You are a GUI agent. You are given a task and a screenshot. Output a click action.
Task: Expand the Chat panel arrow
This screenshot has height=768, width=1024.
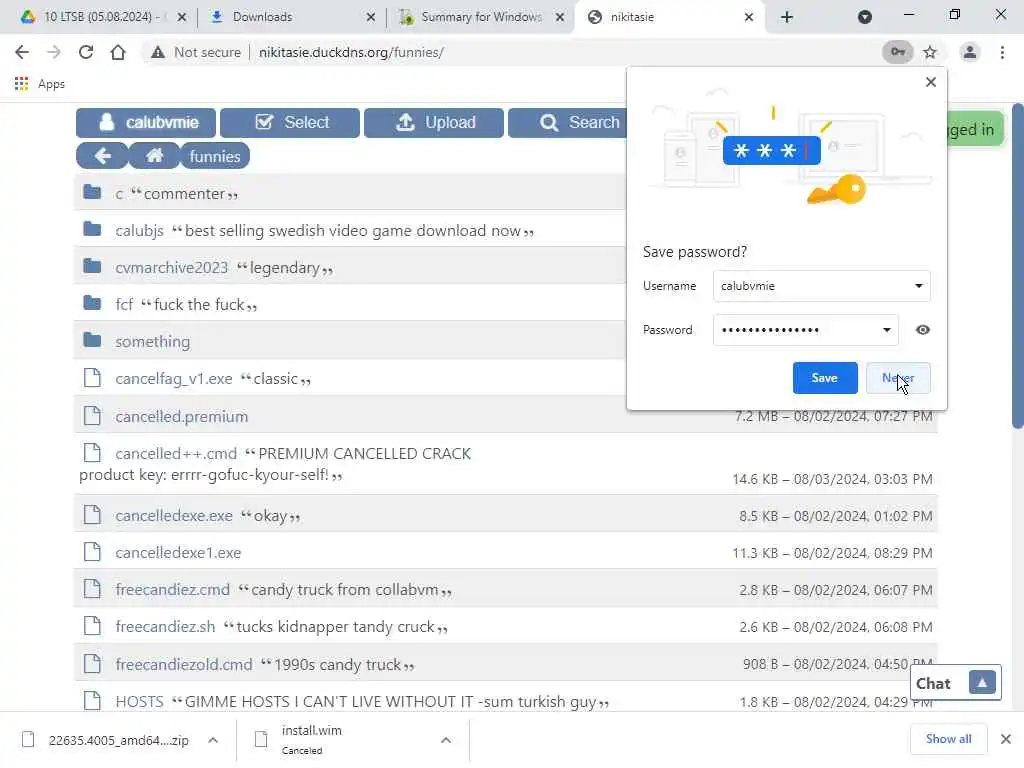click(x=982, y=683)
